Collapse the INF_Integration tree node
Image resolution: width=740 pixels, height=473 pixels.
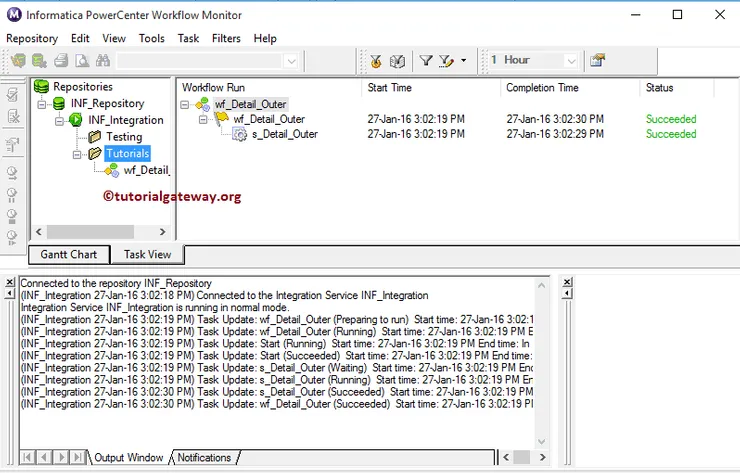point(59,121)
